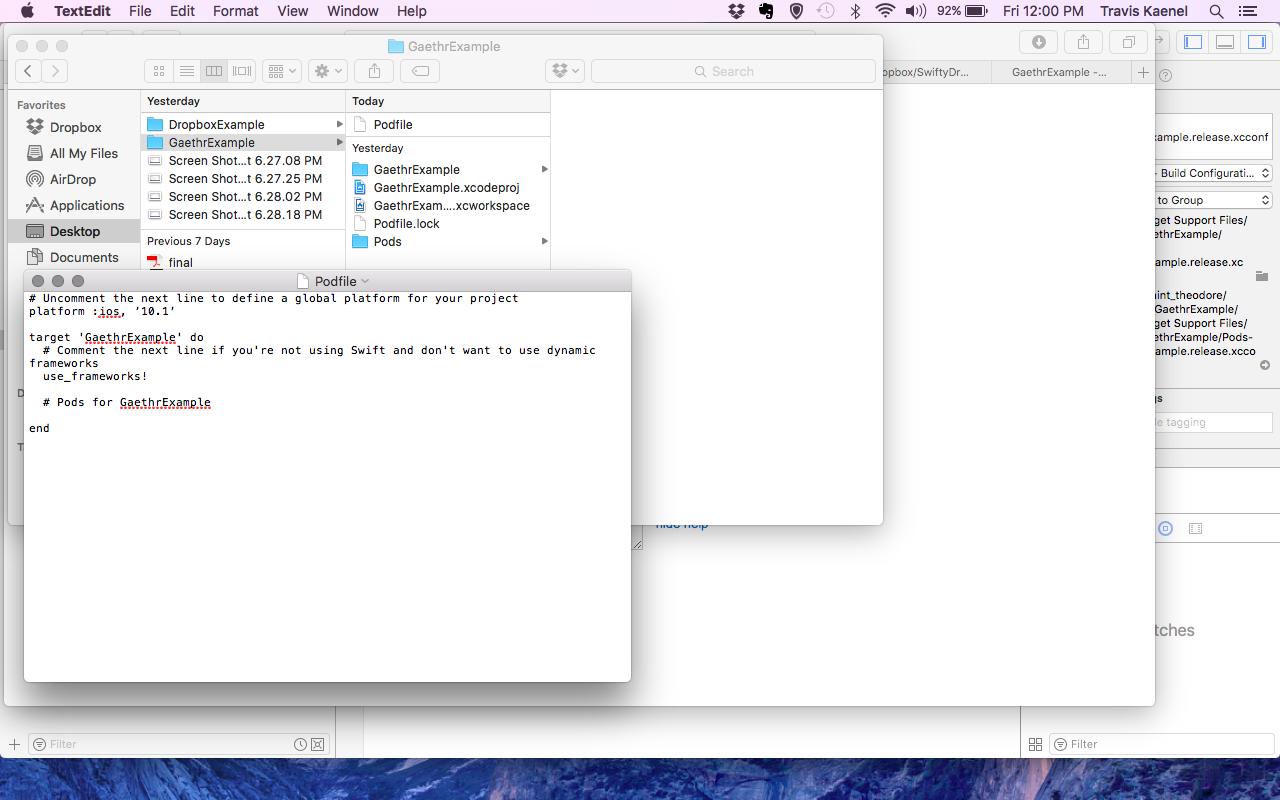Switch Finder to icon view
This screenshot has height=800, width=1280.
[x=159, y=71]
